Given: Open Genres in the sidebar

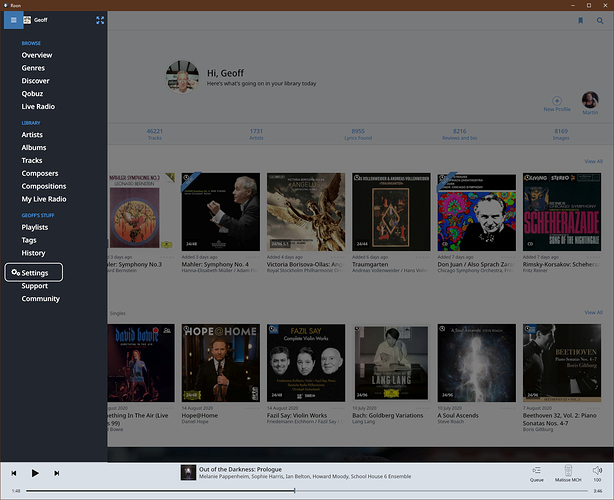Looking at the screenshot, I should (x=33, y=68).
